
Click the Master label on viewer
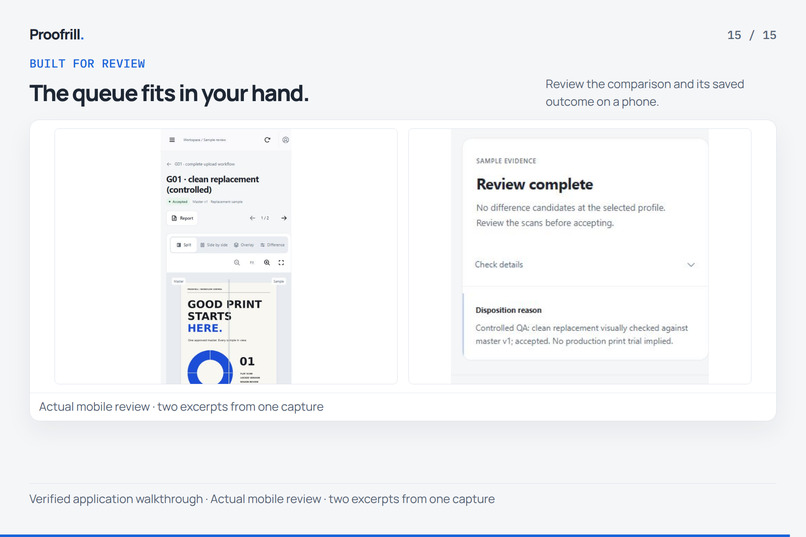point(178,281)
